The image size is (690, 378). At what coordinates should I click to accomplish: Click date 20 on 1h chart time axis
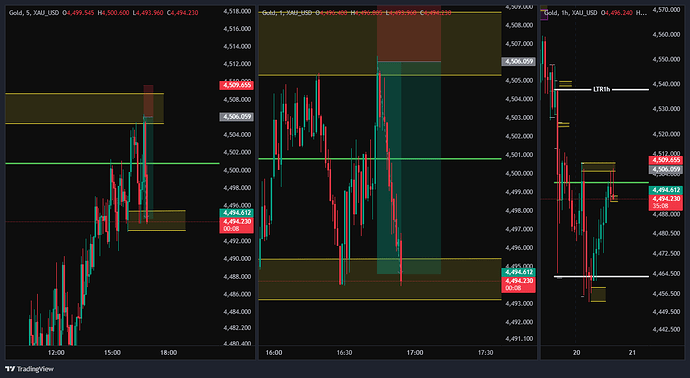[576, 352]
